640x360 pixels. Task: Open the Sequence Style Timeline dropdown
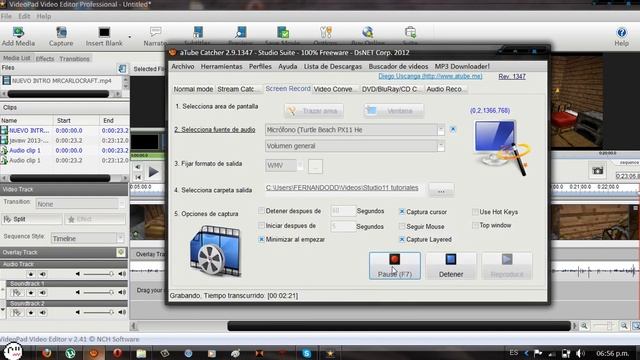(120, 238)
